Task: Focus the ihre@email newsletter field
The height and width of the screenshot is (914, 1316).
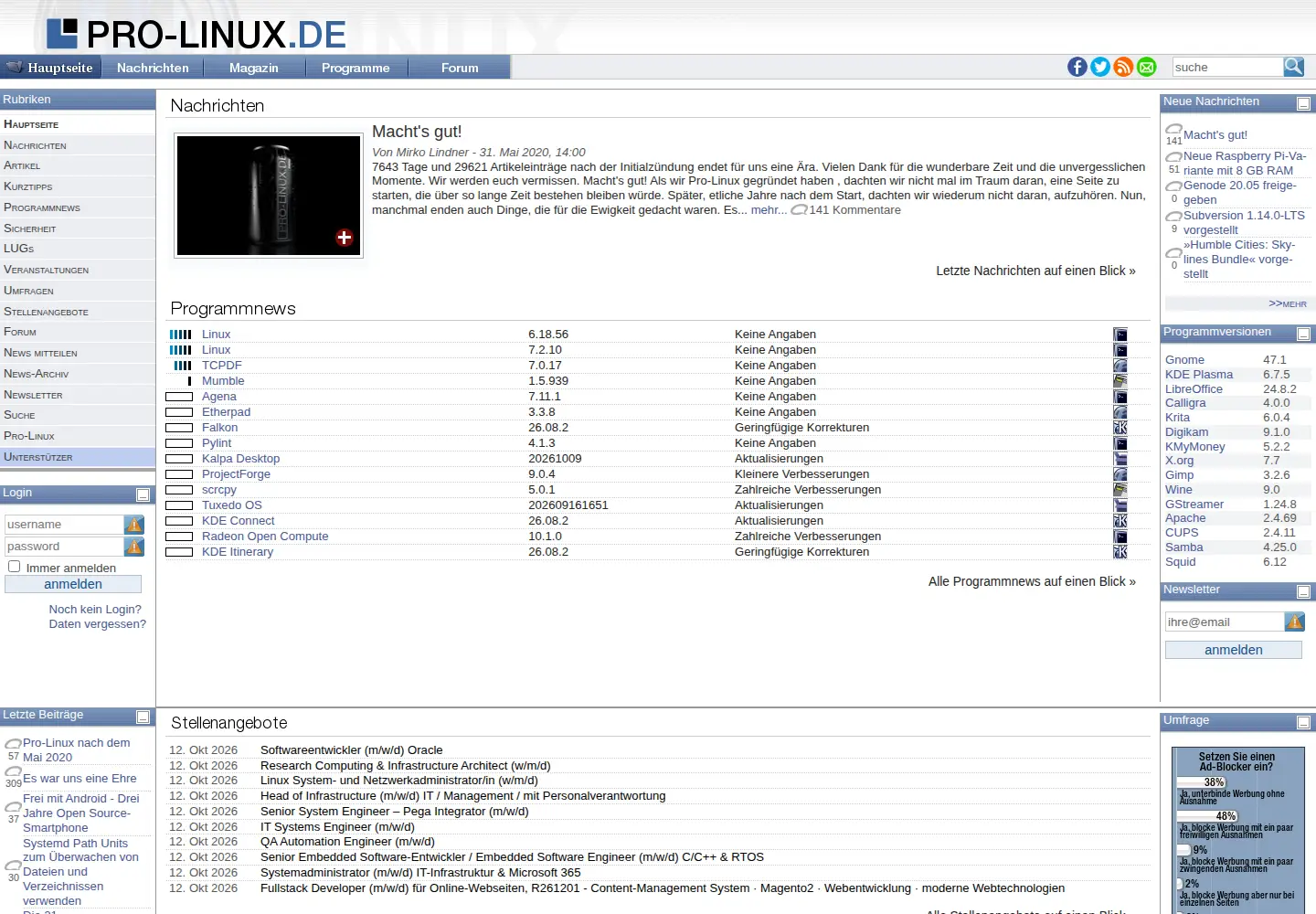Action: click(1225, 622)
